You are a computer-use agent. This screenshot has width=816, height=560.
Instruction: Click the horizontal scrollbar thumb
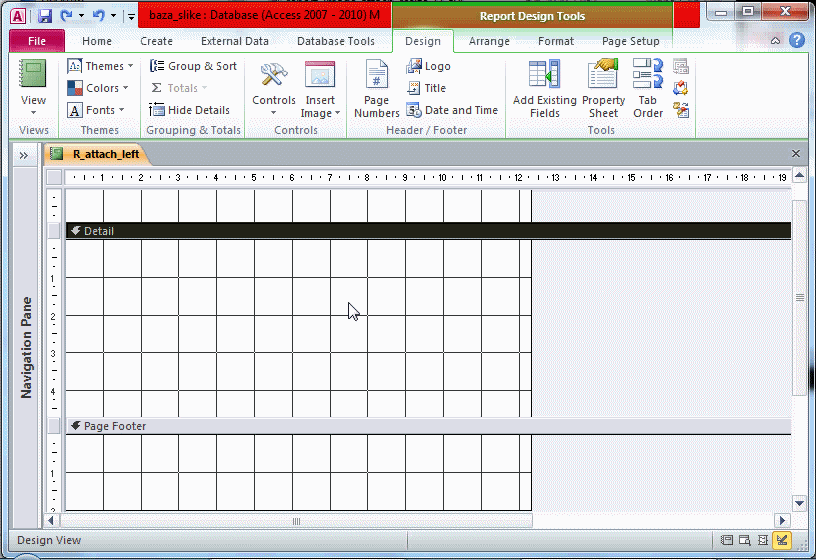296,521
